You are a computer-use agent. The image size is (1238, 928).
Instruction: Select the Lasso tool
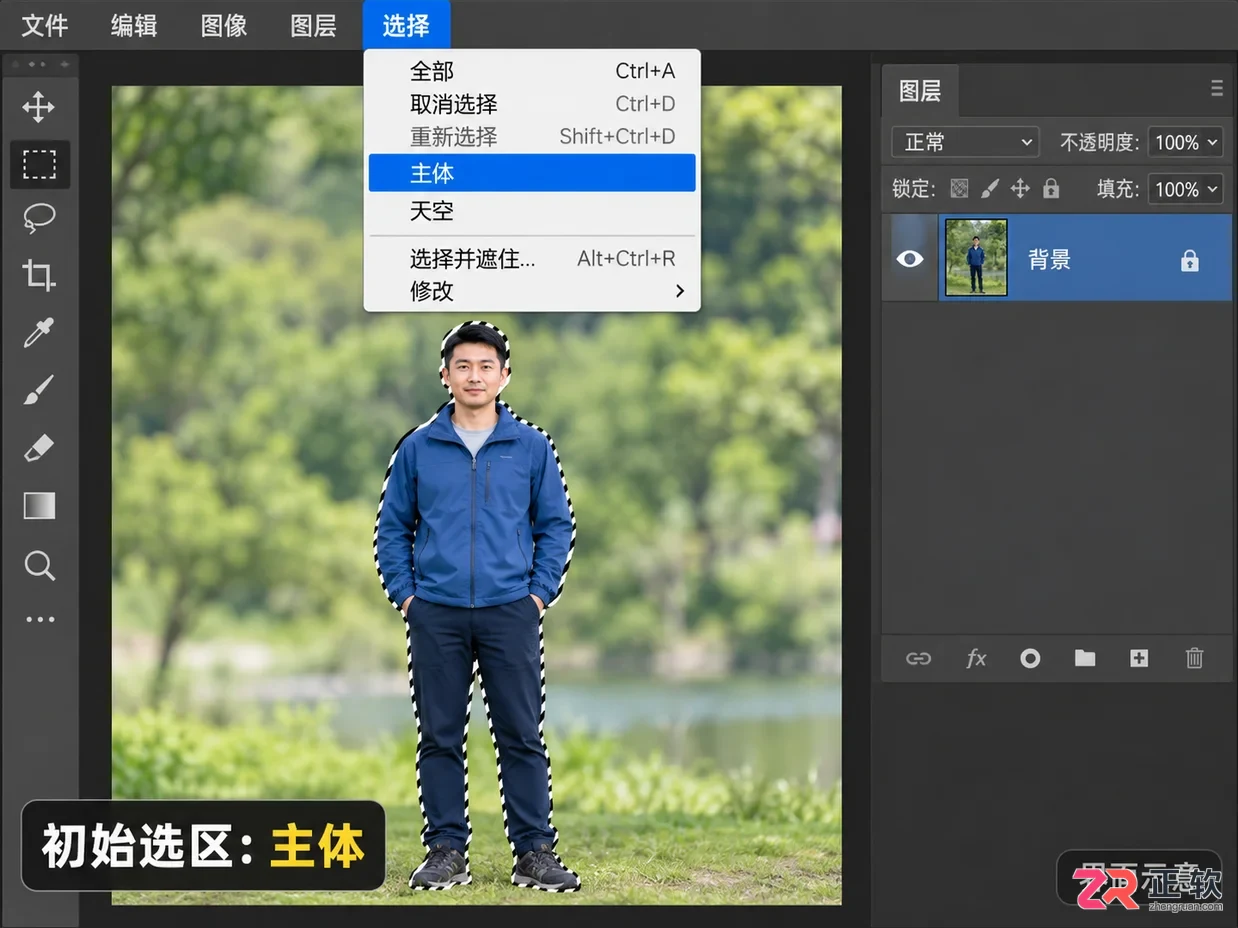[39, 218]
